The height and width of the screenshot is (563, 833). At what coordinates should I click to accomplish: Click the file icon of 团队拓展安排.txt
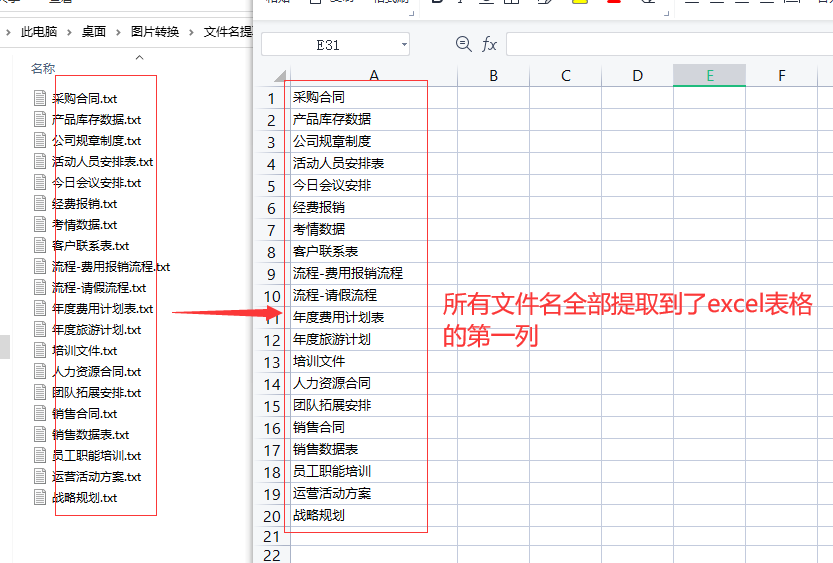tap(40, 392)
